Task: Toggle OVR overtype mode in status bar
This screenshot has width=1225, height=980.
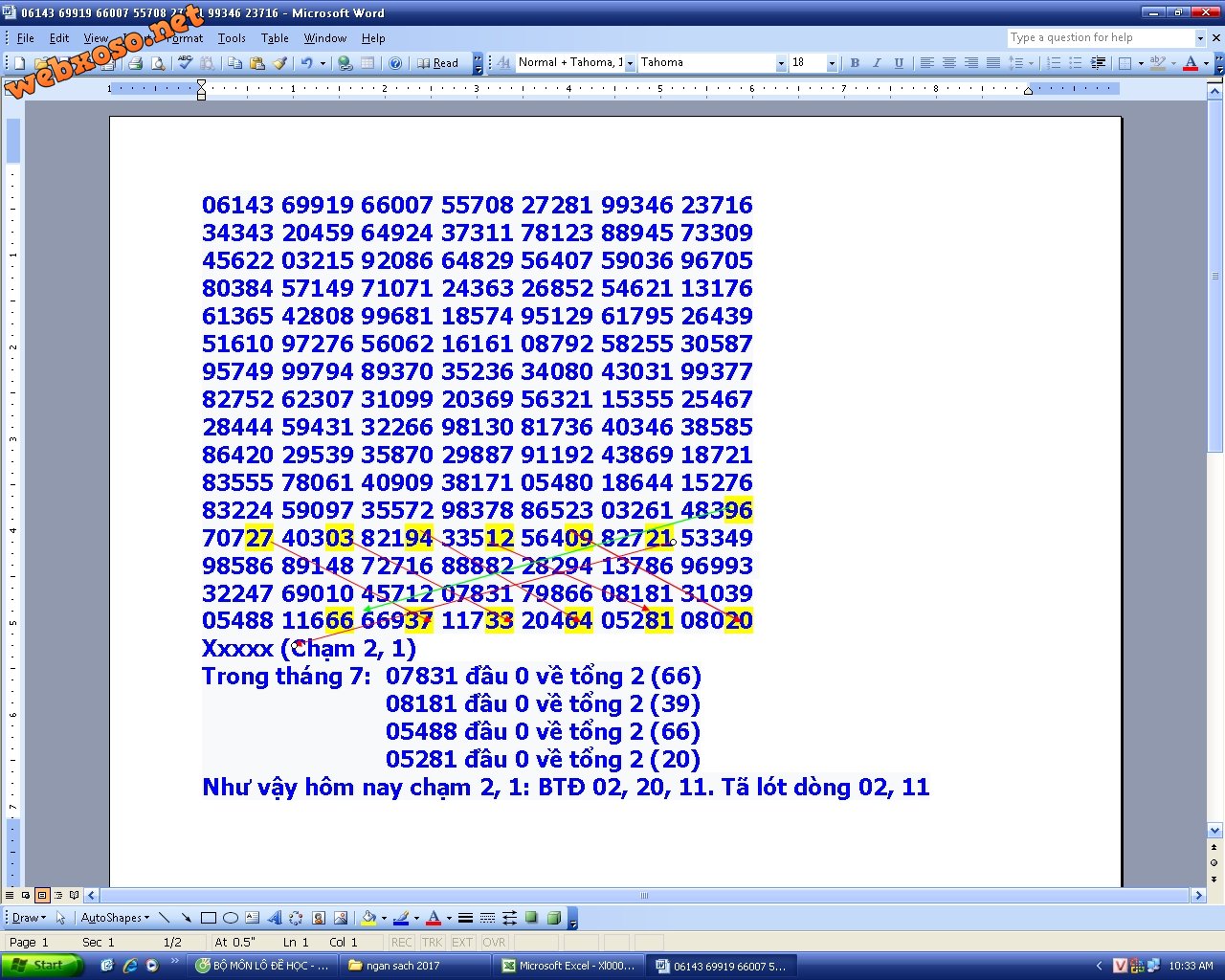Action: point(494,943)
